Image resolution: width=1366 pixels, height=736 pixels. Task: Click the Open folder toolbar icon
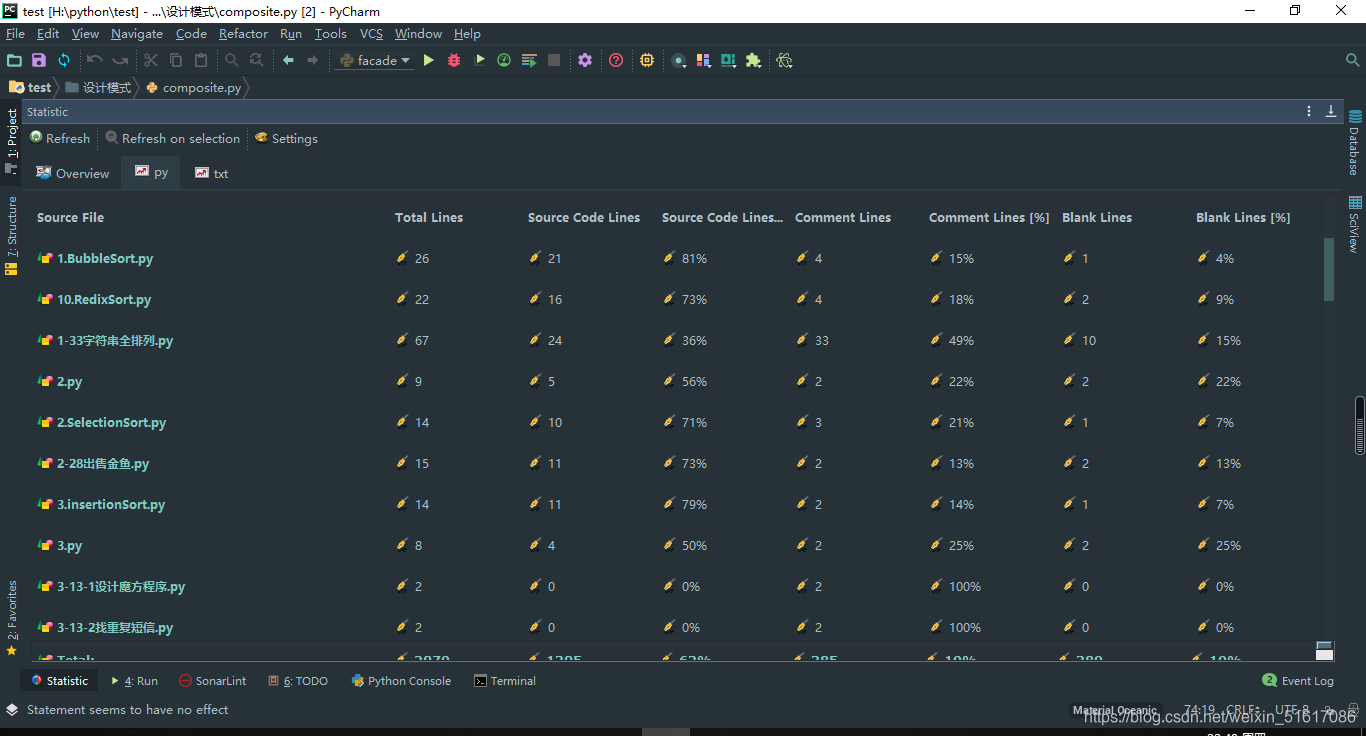[14, 61]
